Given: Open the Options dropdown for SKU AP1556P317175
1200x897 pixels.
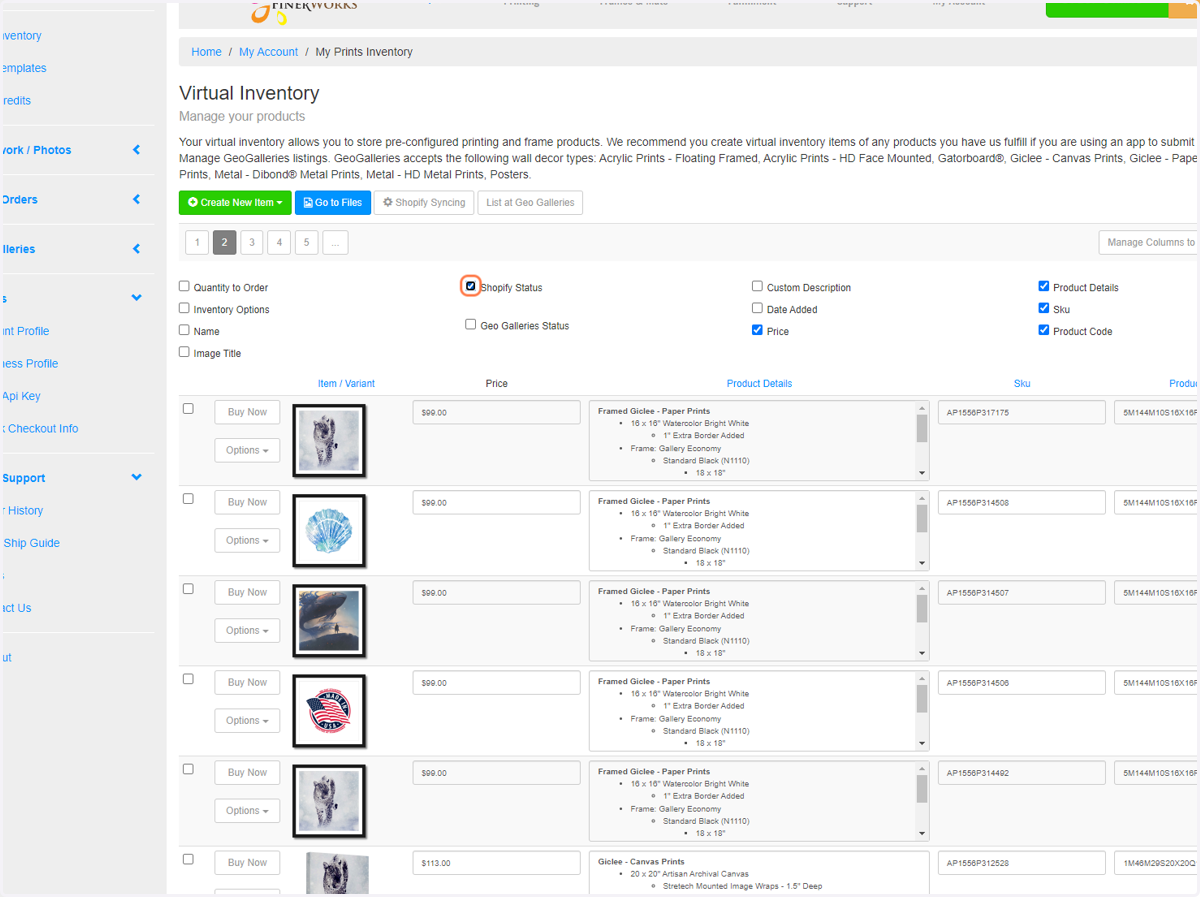Looking at the screenshot, I should pyautogui.click(x=247, y=450).
